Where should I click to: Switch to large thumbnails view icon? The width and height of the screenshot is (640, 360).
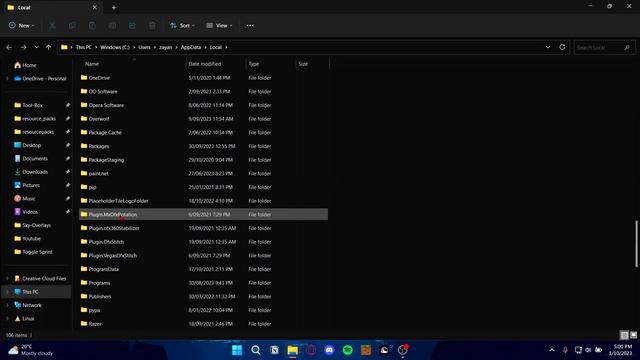pos(633,335)
